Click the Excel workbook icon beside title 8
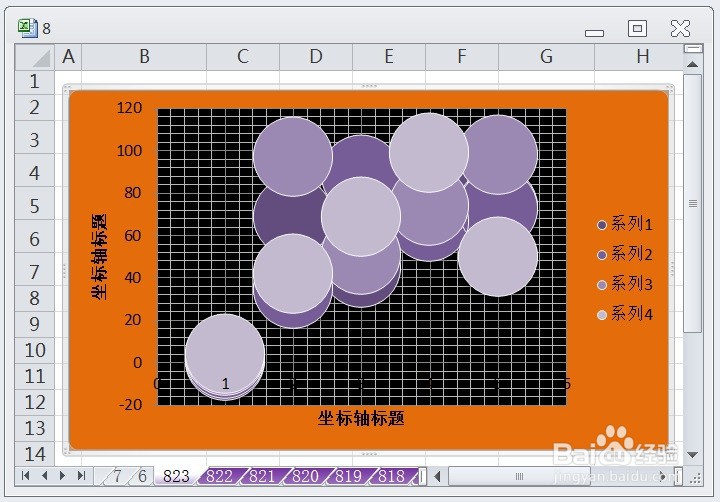Image resolution: width=720 pixels, height=502 pixels. [x=28, y=28]
